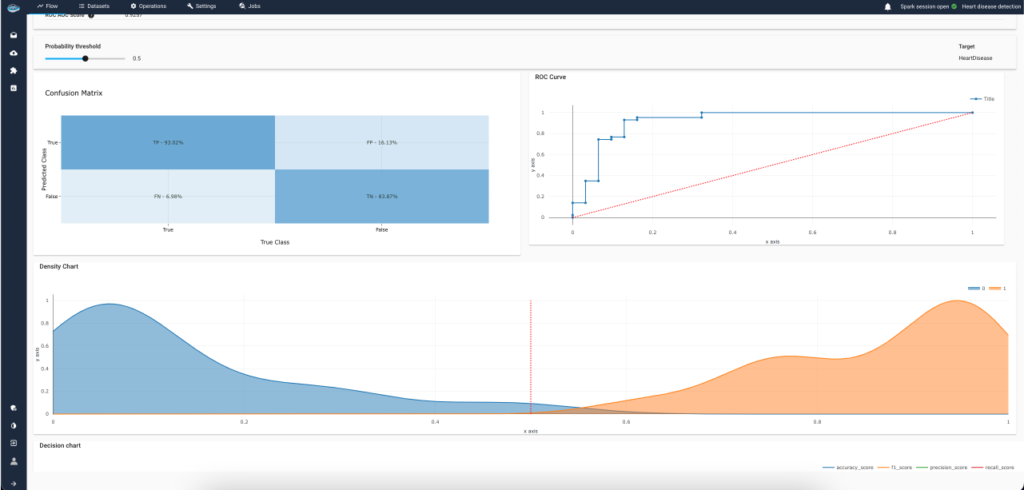Viewport: 1024px width, 490px height.
Task: Click the sign-in box arrow sidebar icon
Action: [x=13, y=443]
